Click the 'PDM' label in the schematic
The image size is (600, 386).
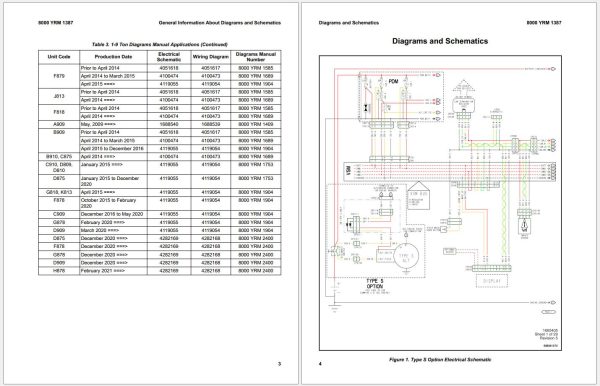click(x=393, y=81)
